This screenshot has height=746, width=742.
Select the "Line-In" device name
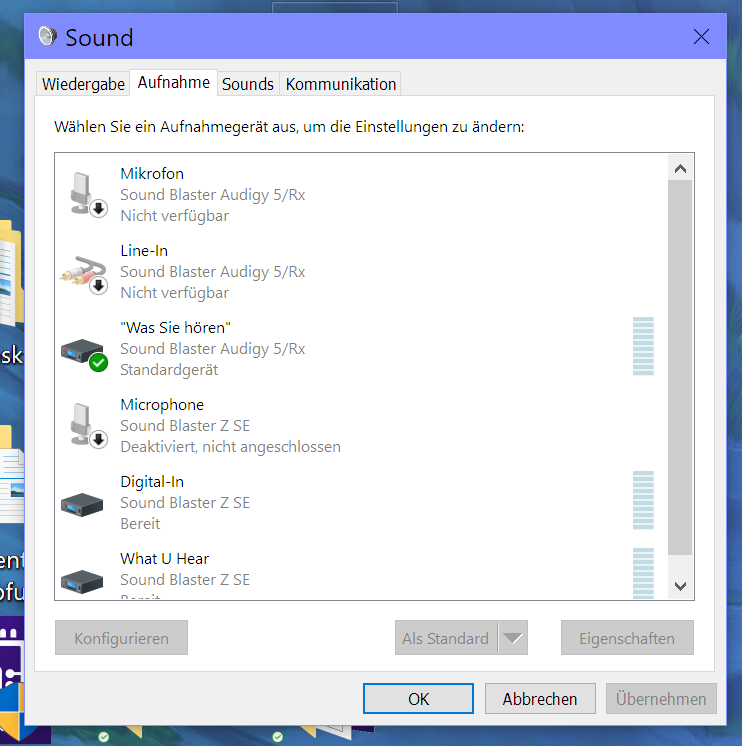click(144, 251)
